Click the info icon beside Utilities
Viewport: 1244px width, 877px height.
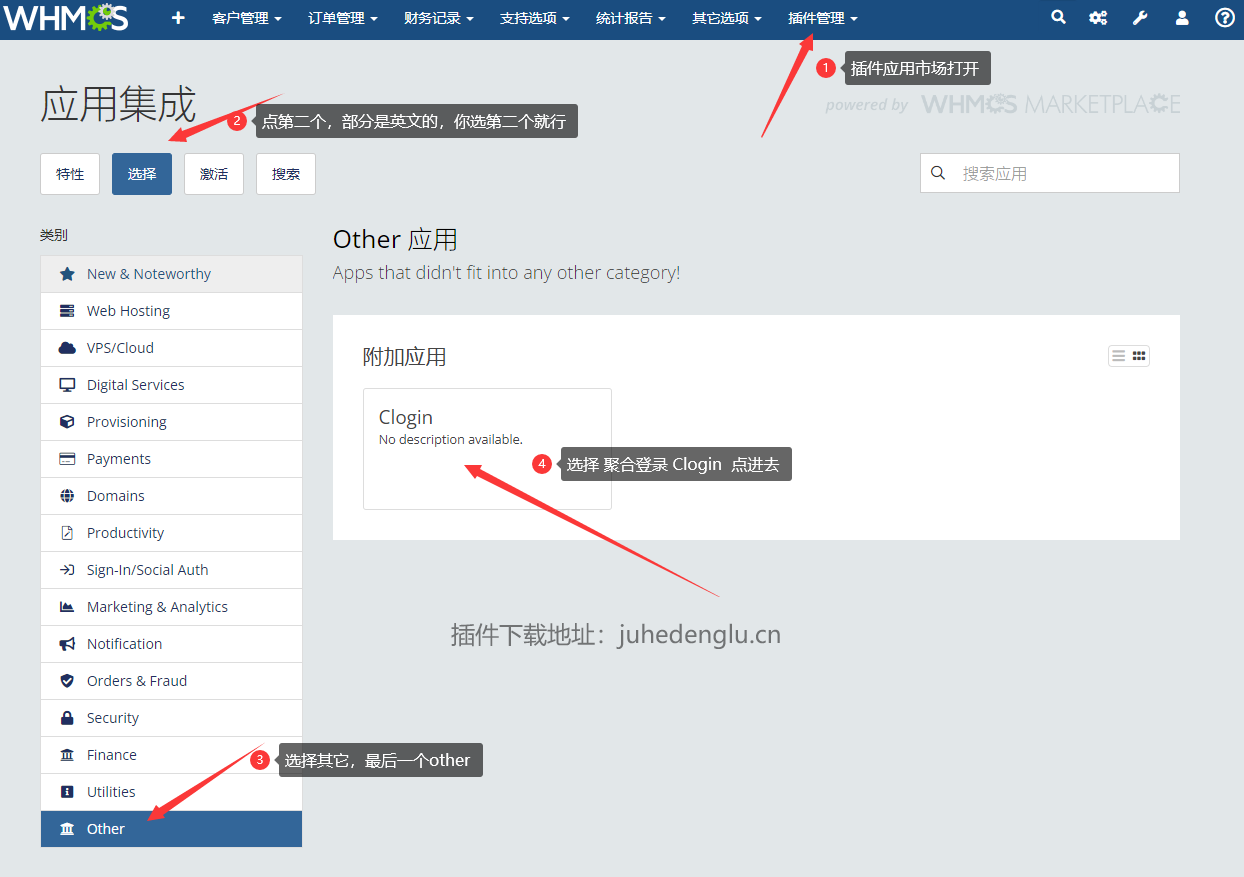pos(67,792)
